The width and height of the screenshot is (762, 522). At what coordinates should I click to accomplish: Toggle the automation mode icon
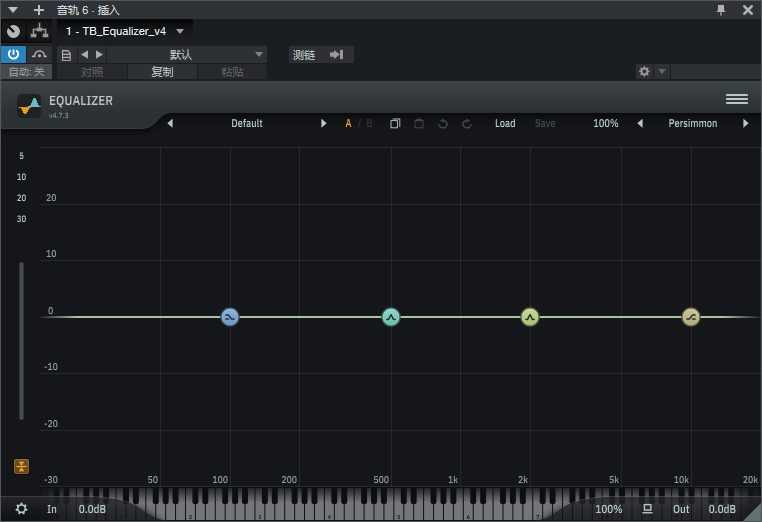click(x=39, y=54)
